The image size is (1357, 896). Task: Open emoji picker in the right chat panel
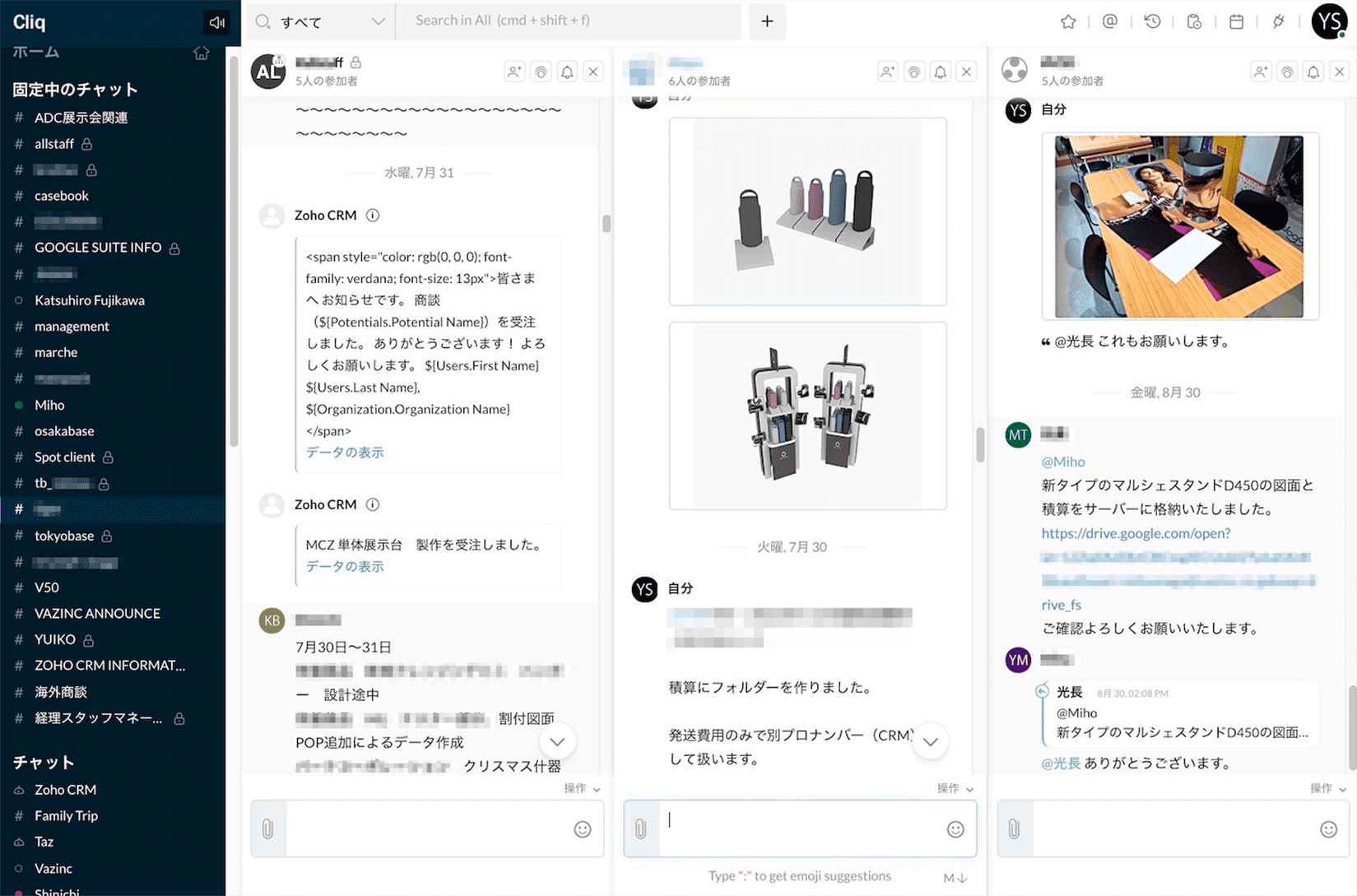coord(1329,829)
